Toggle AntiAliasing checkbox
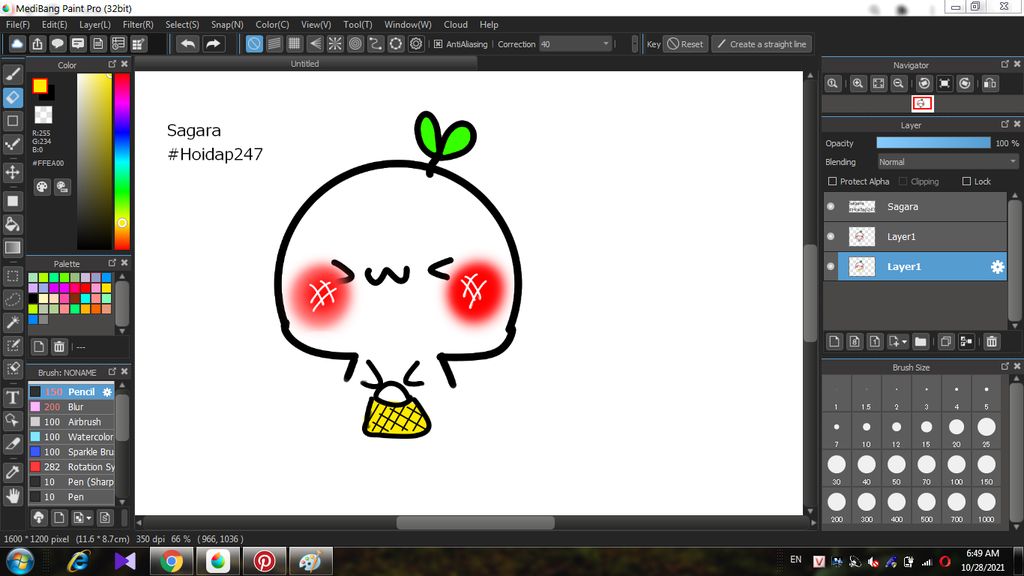 pyautogui.click(x=438, y=44)
